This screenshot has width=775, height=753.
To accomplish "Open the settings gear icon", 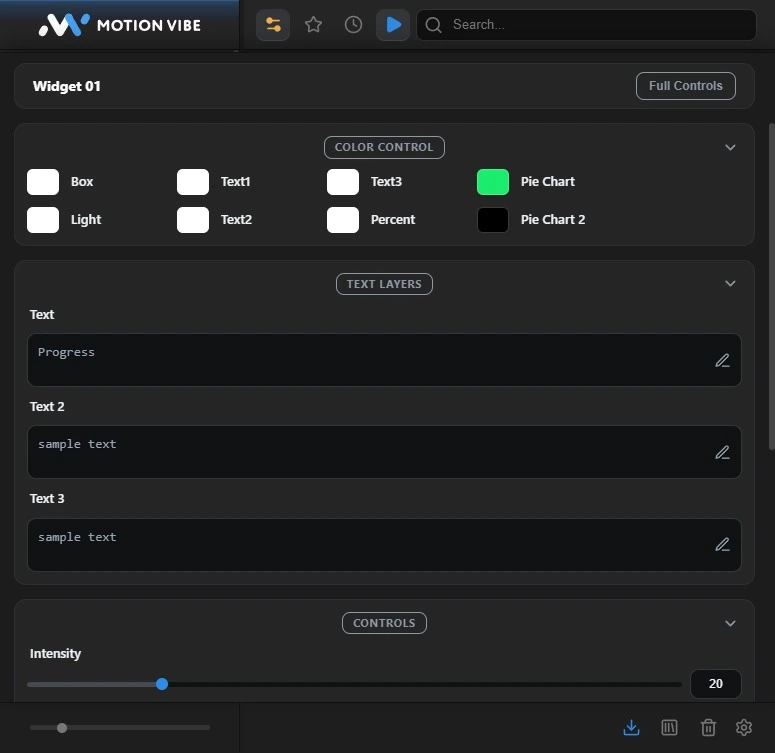I will (x=744, y=727).
